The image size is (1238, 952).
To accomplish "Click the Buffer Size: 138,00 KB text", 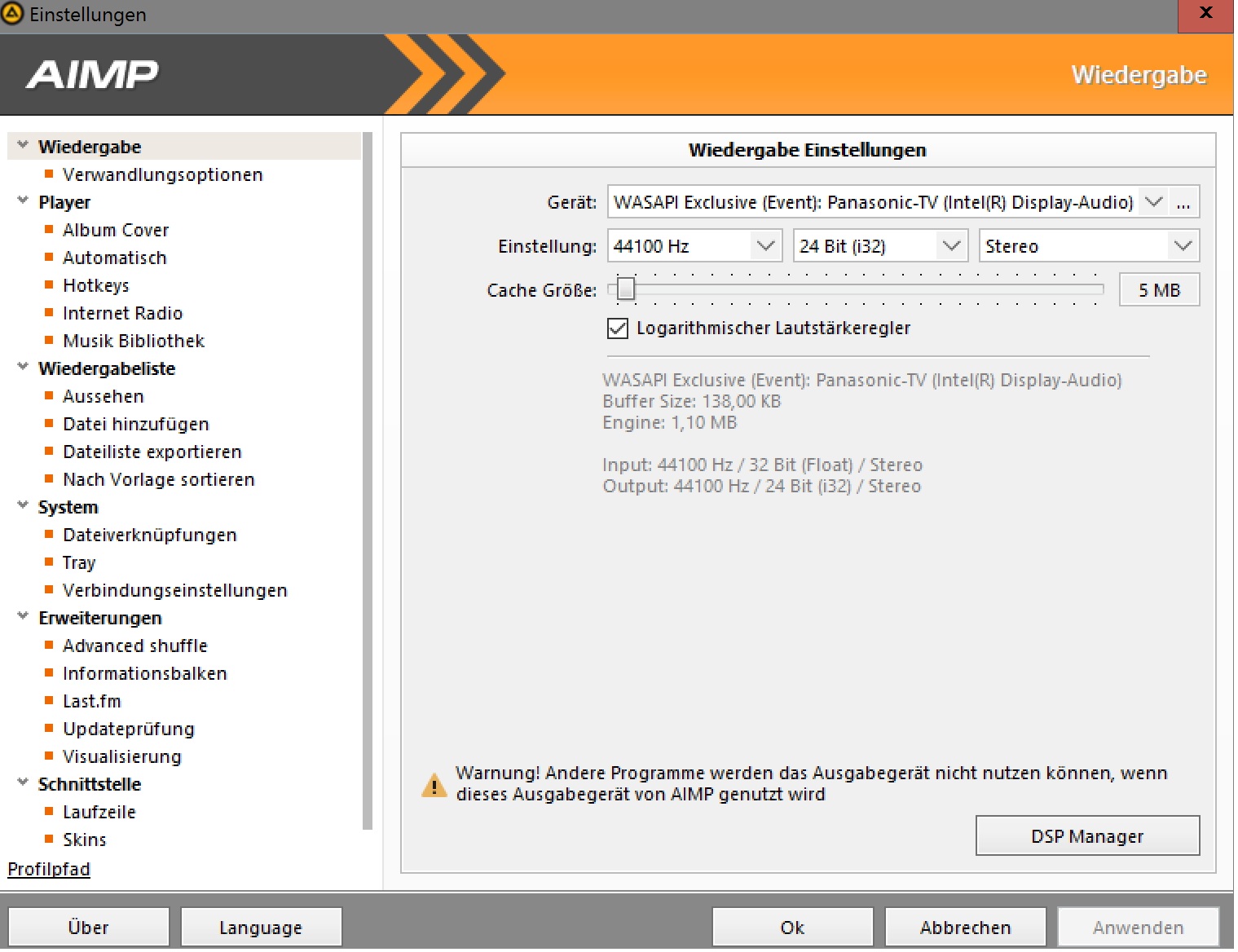I will click(692, 402).
